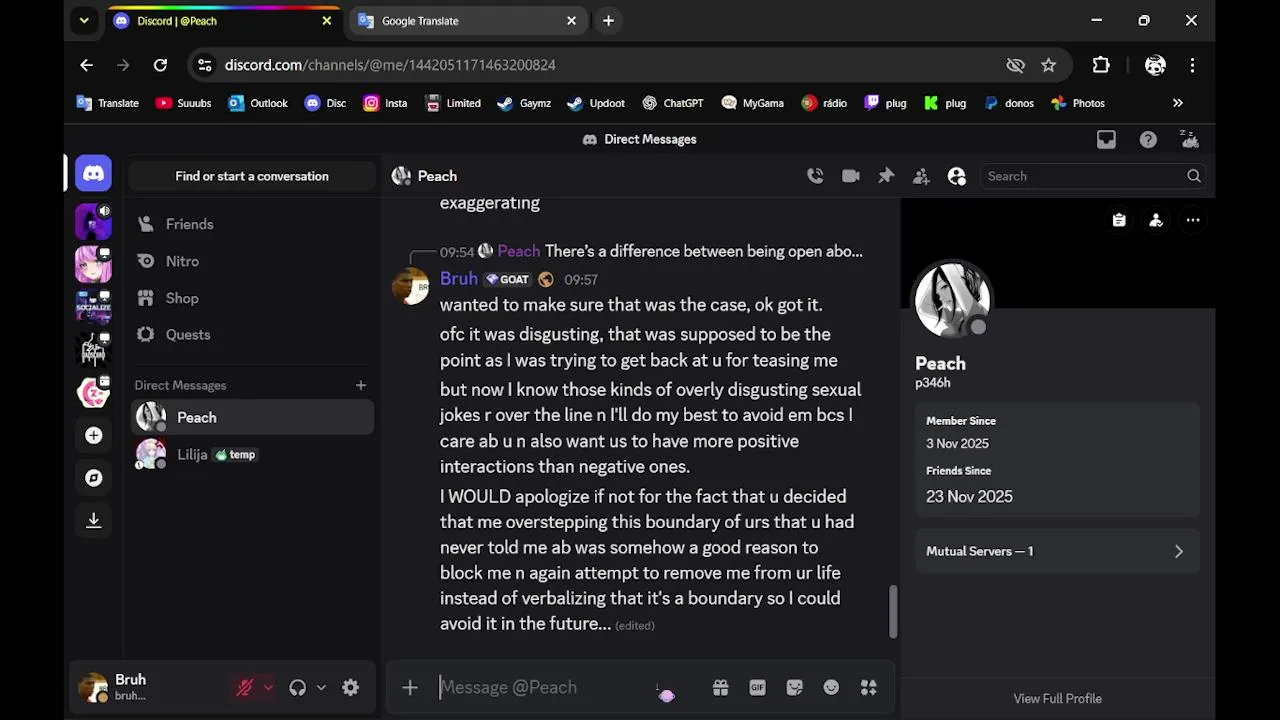Open the GIF picker

757,688
